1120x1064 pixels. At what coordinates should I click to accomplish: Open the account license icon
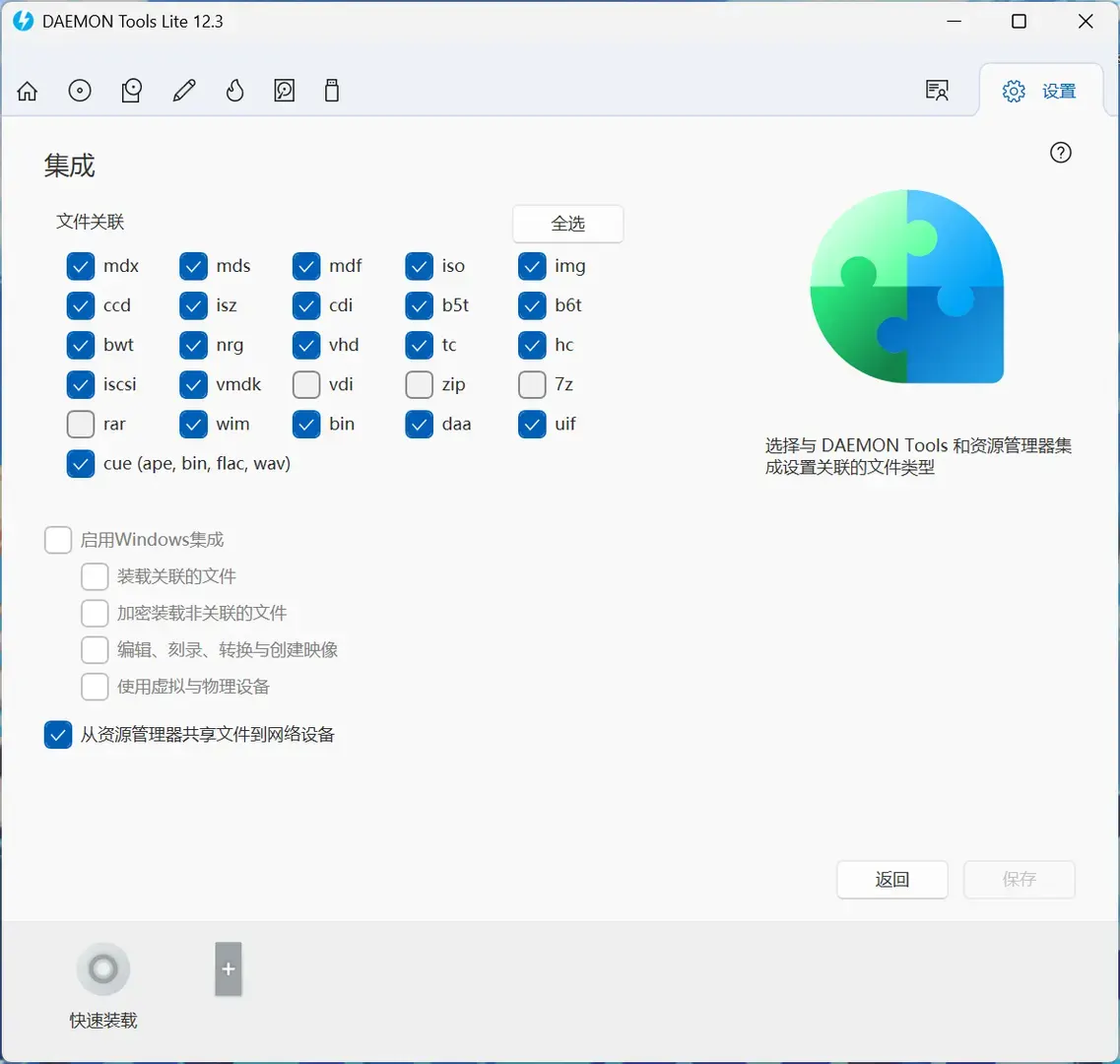[937, 91]
